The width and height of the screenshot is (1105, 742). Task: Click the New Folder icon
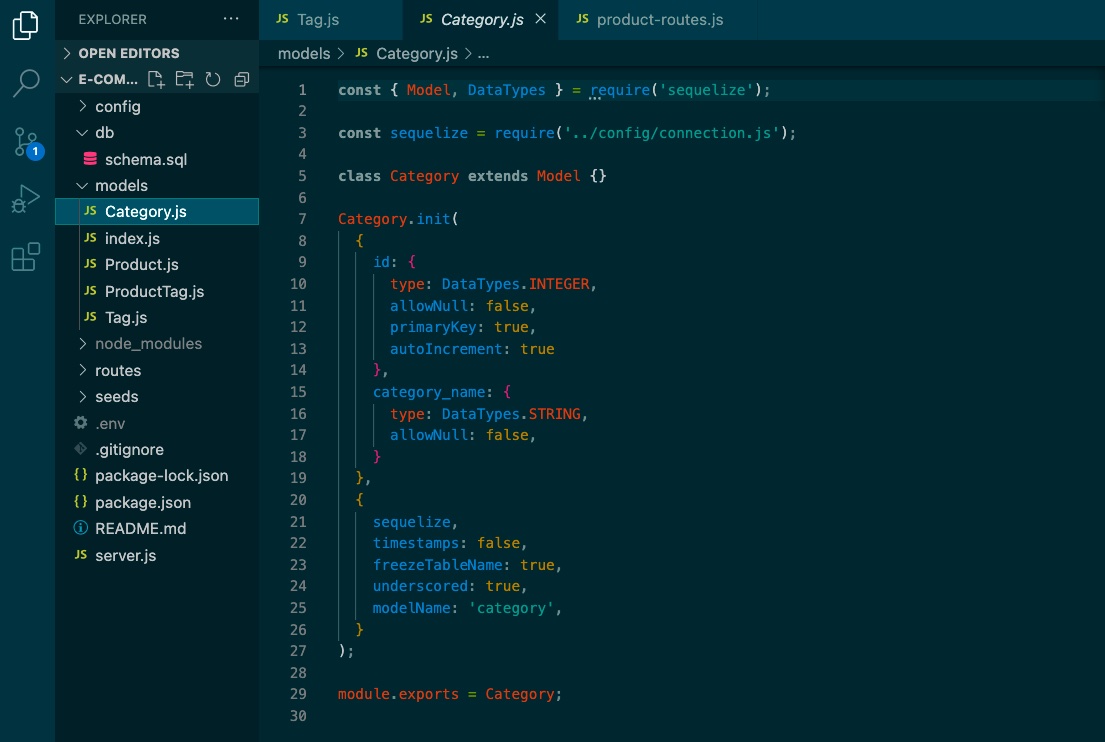coord(185,80)
